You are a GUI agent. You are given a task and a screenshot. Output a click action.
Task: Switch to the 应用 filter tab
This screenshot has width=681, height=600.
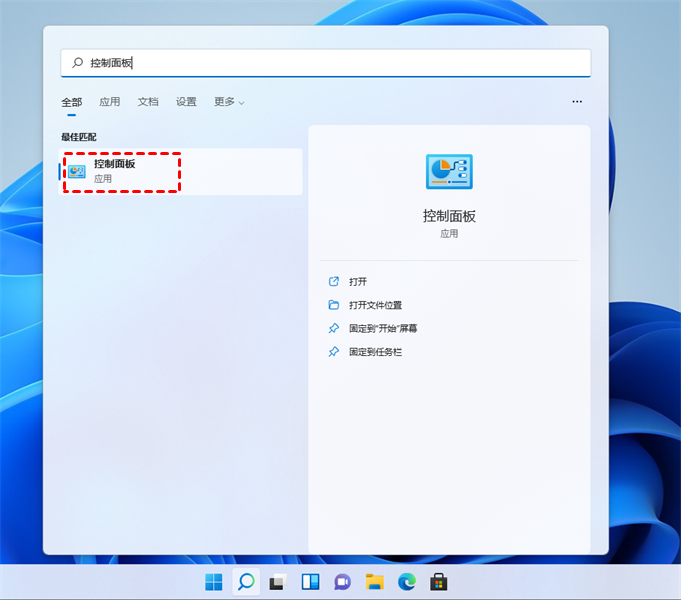coord(109,102)
